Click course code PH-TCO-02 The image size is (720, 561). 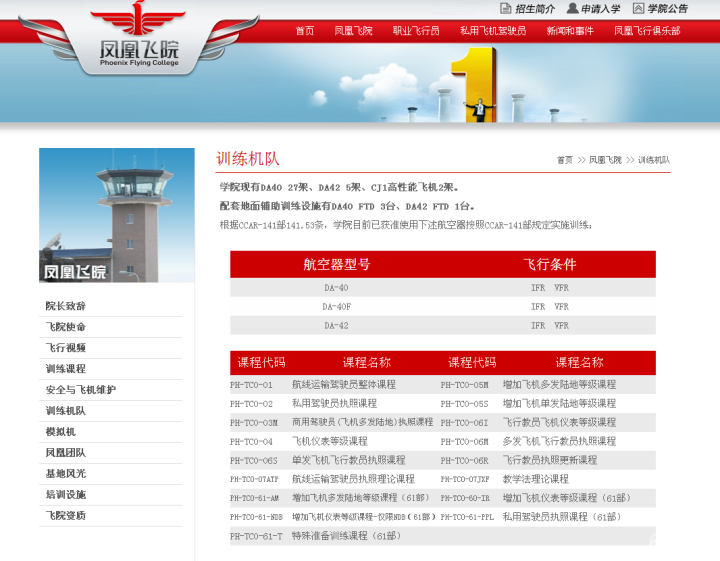point(251,404)
